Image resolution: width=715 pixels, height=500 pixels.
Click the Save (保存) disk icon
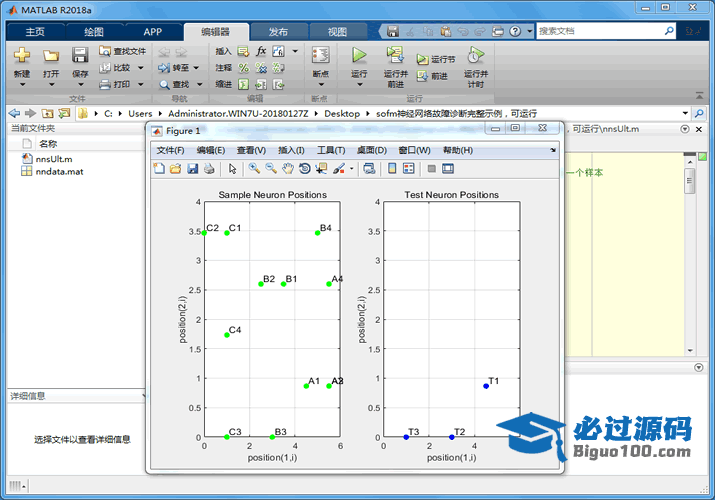80,56
